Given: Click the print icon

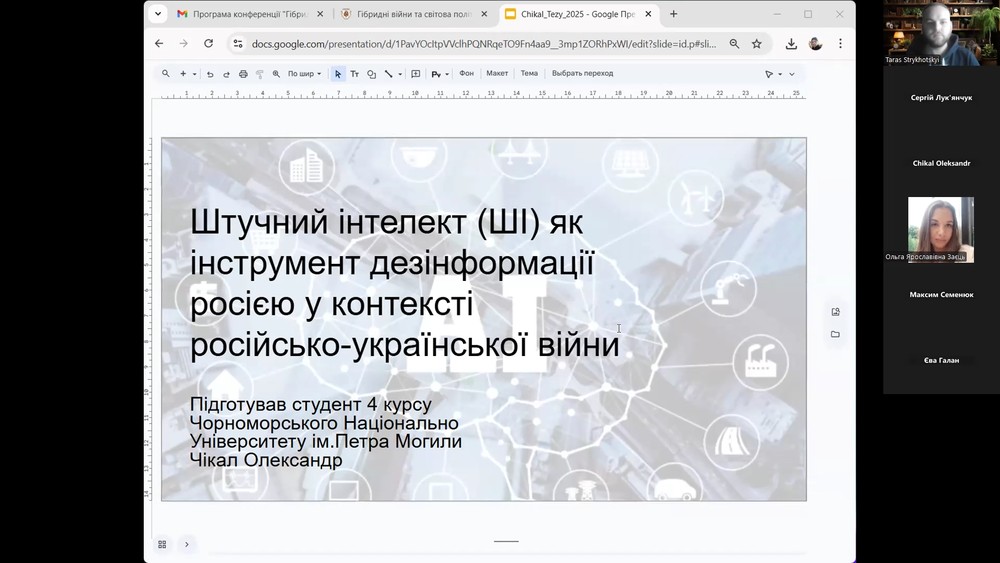Looking at the screenshot, I should tap(243, 74).
